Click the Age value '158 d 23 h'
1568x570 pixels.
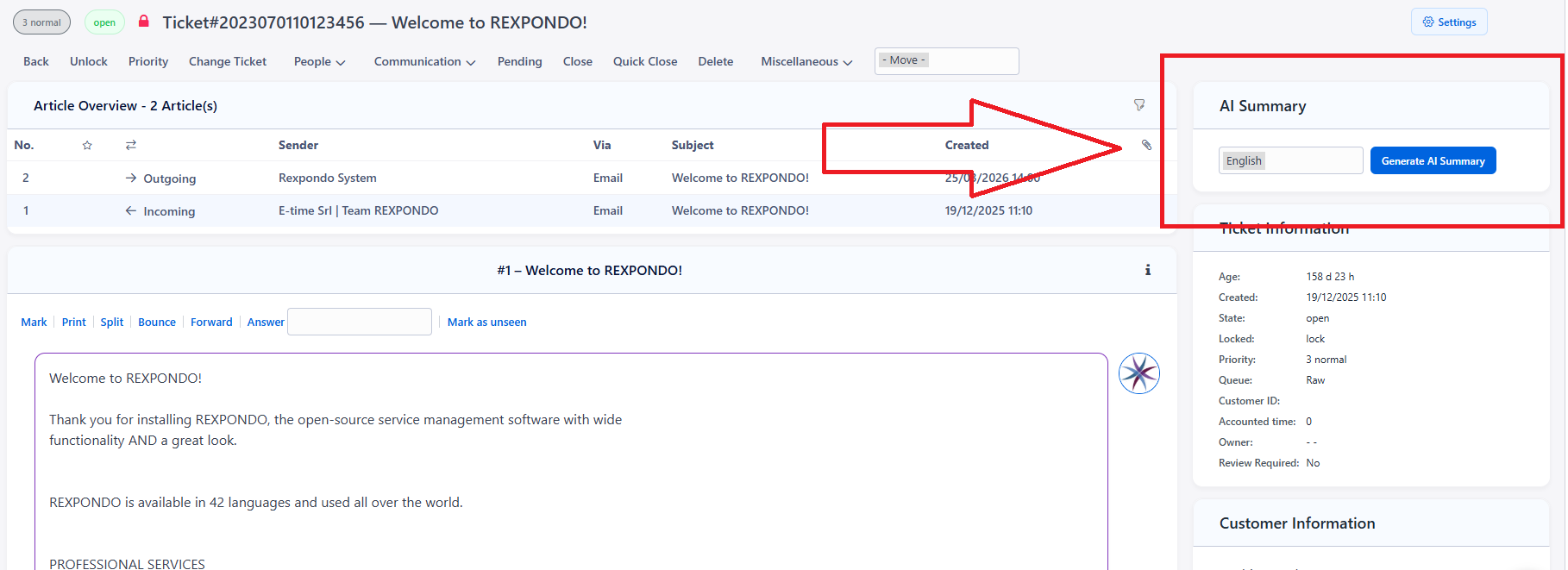(x=1330, y=277)
